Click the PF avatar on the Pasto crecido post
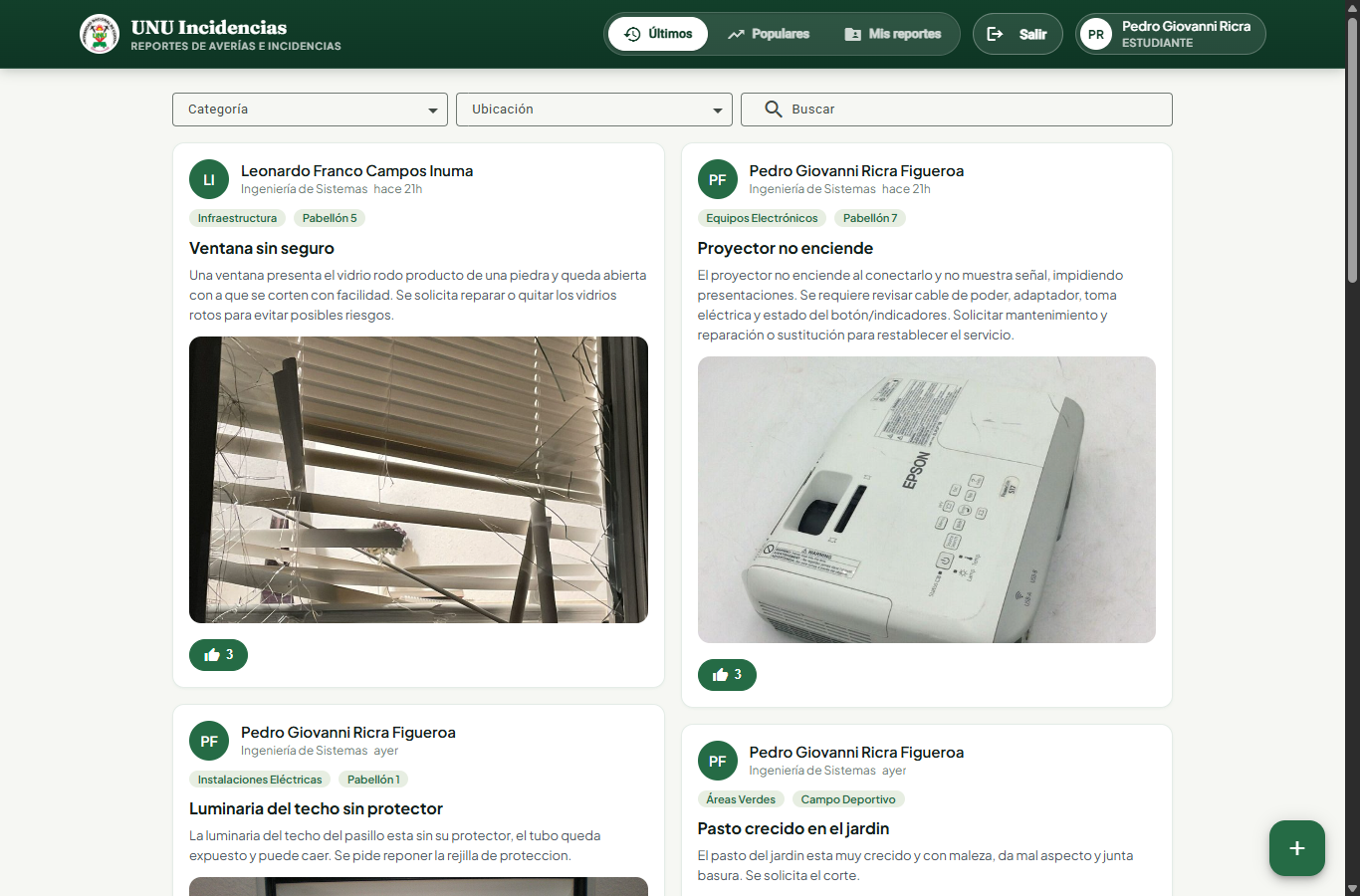 click(x=718, y=761)
